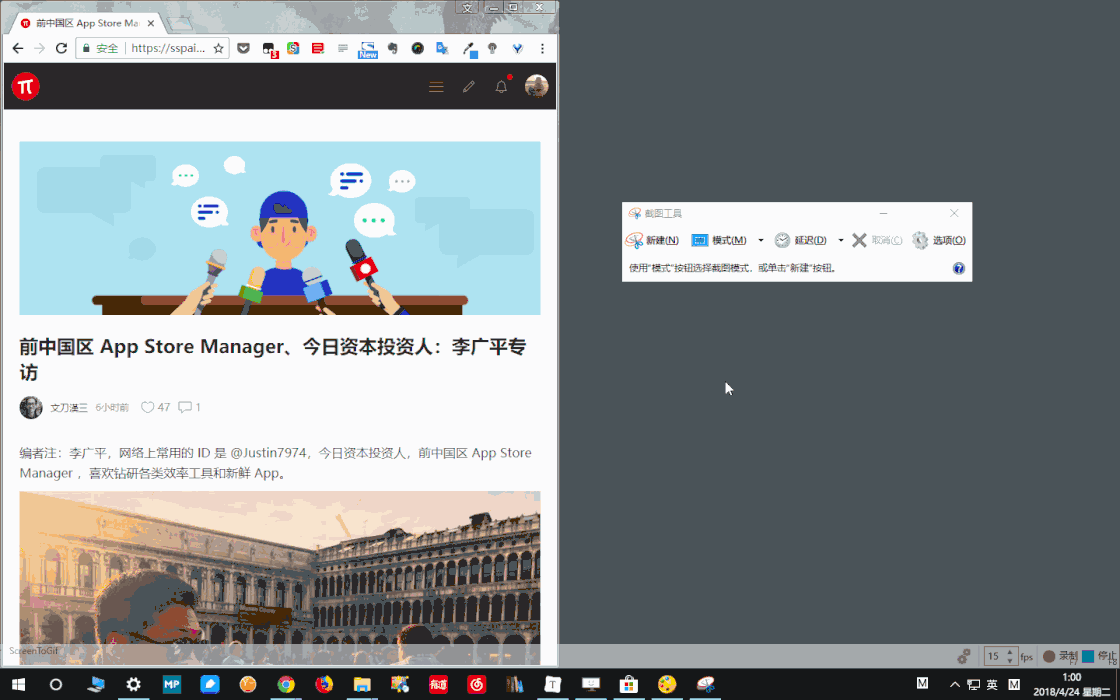The image size is (1120, 700).
Task: Go back in the Chrome browser
Action: coord(18,49)
